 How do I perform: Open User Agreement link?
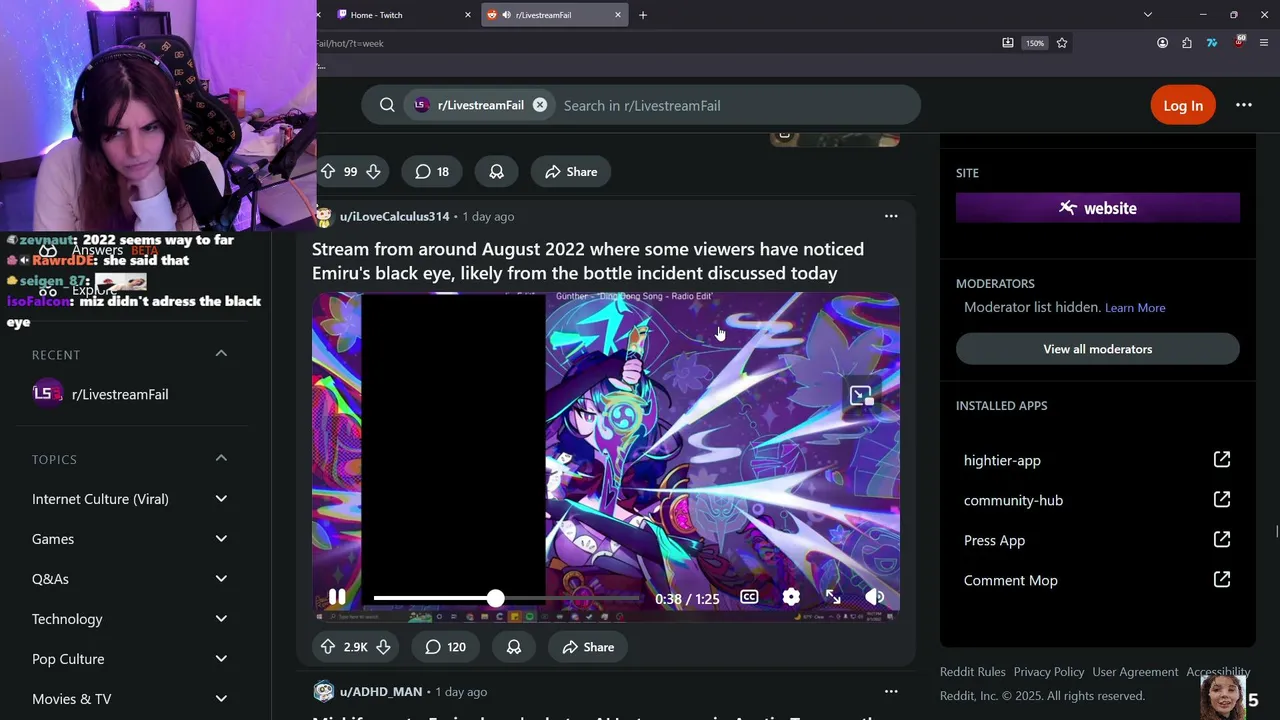click(x=1135, y=672)
